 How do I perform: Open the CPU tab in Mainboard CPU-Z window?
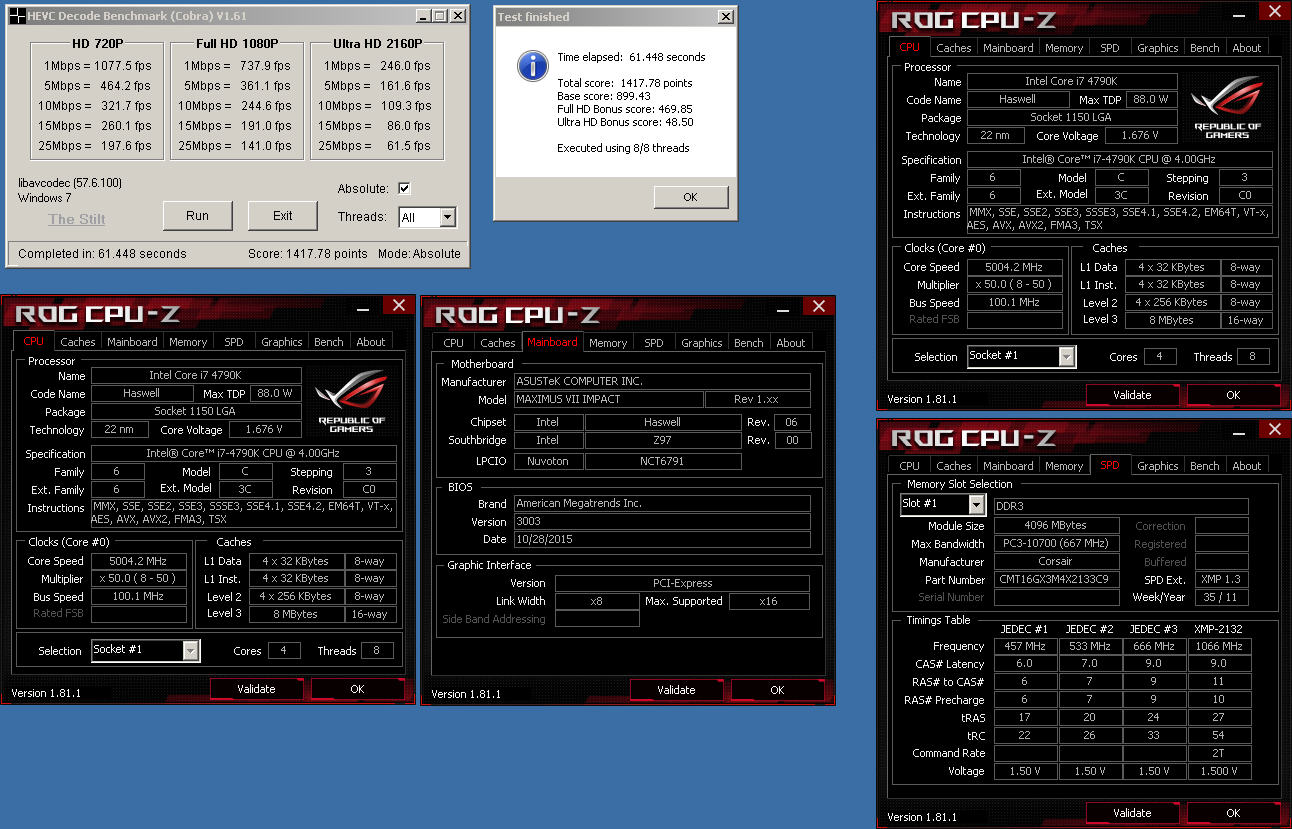pos(454,342)
